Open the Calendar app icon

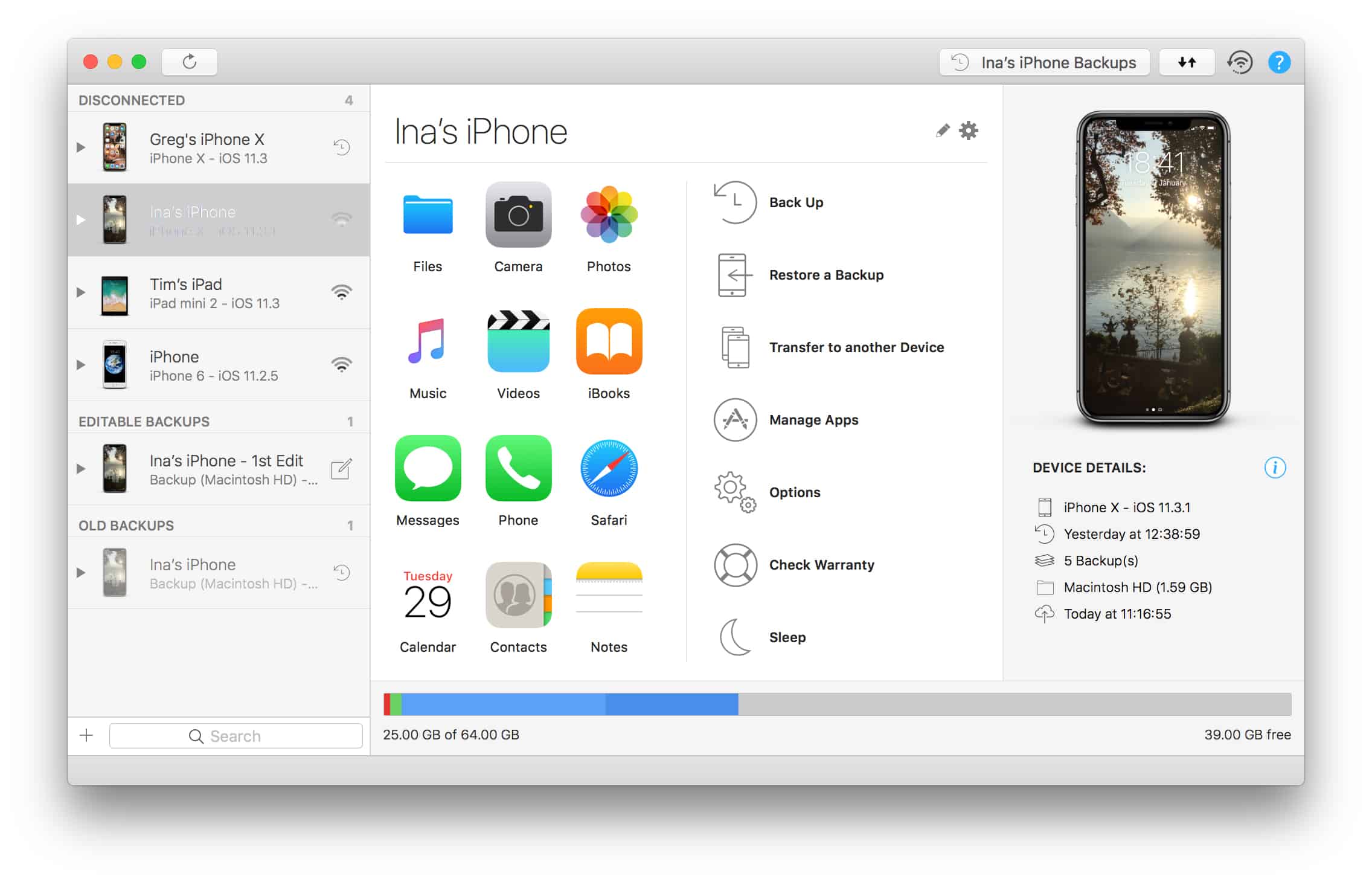point(428,595)
